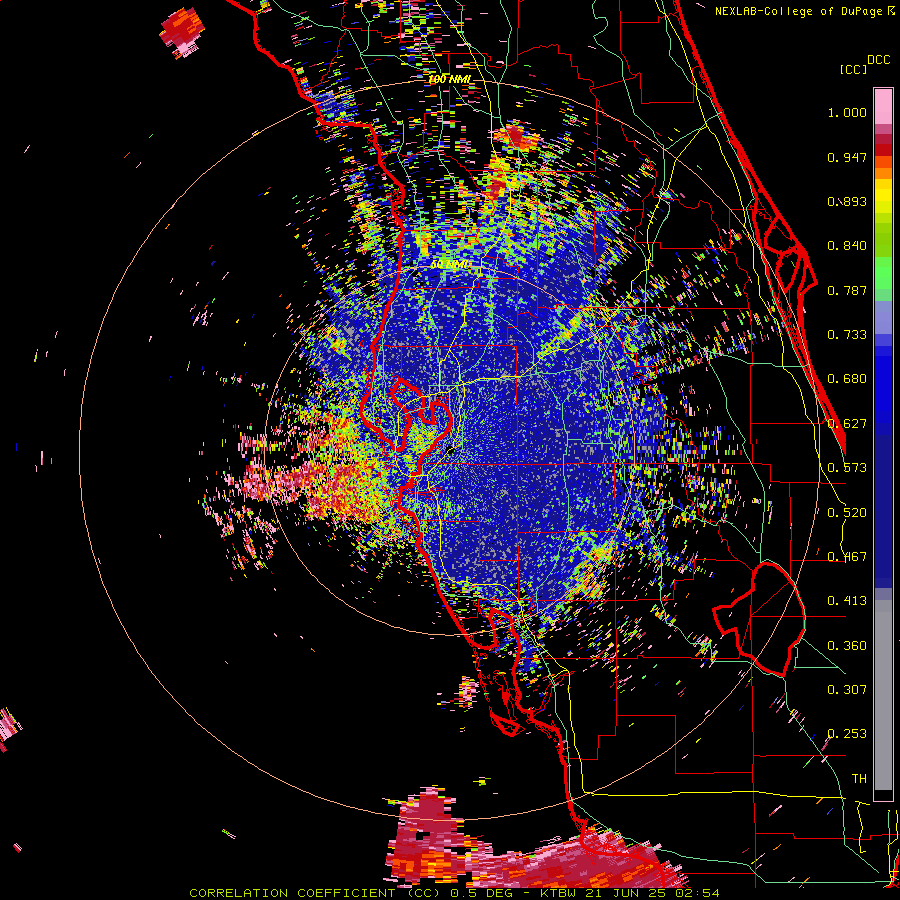Select the 1.000 scale value
This screenshot has height=900, width=900.
click(x=847, y=112)
